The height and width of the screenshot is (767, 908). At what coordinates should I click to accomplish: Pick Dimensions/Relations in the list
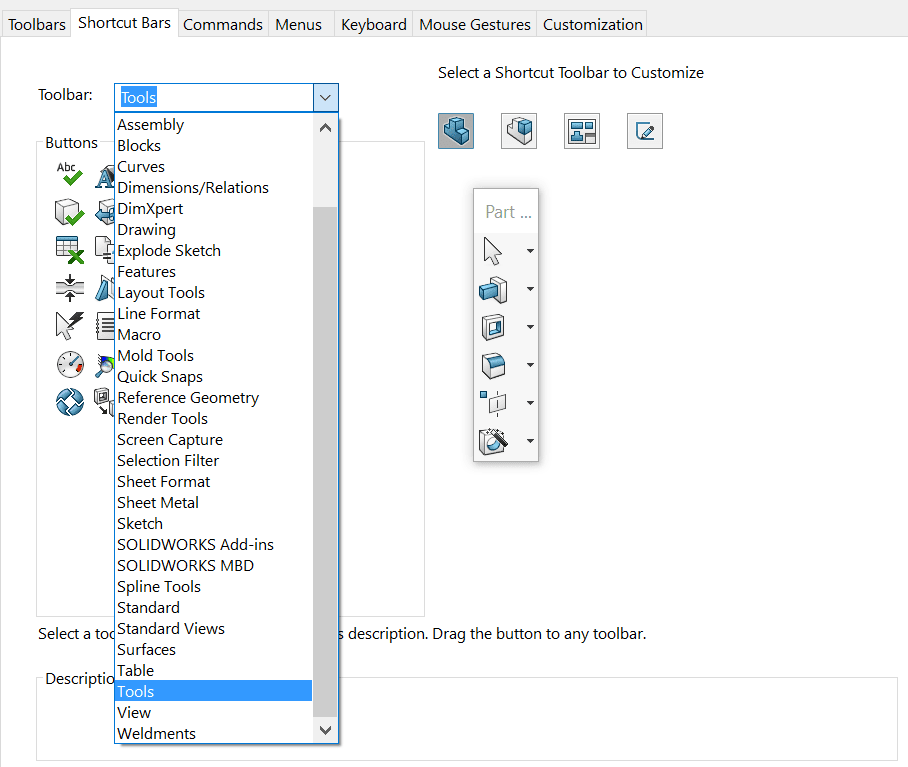[214, 188]
